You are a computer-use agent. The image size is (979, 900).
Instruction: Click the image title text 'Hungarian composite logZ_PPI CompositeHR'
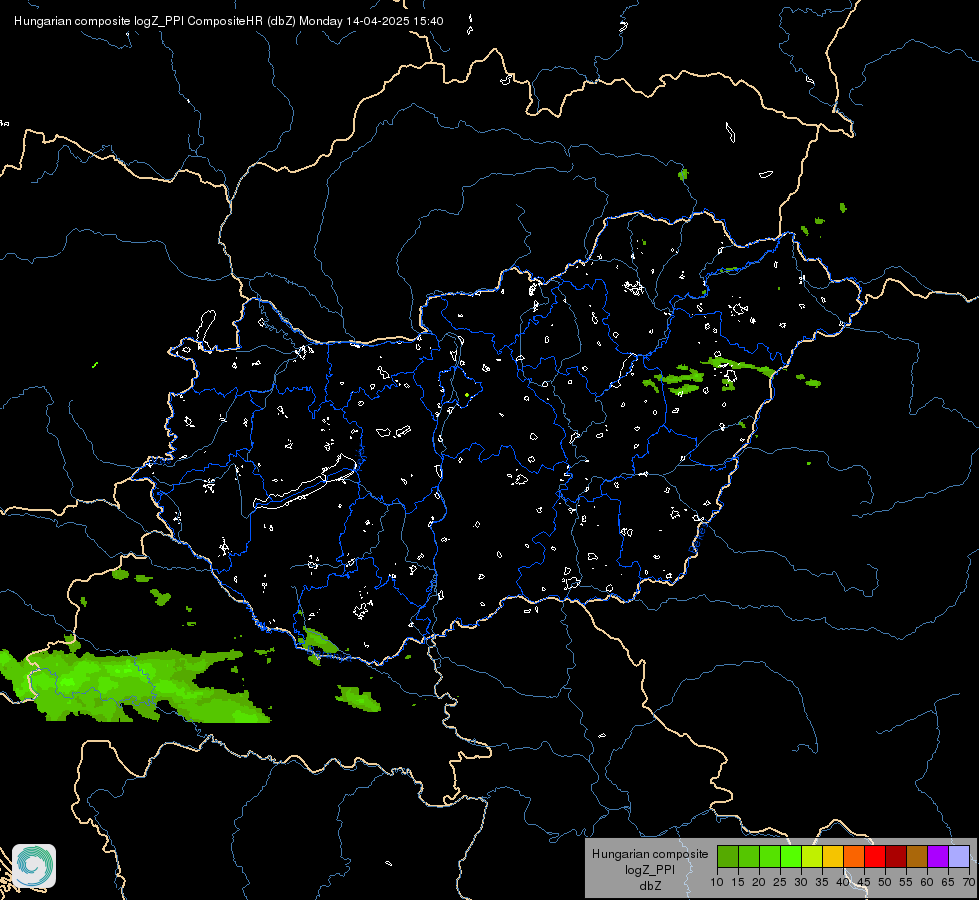(139, 21)
